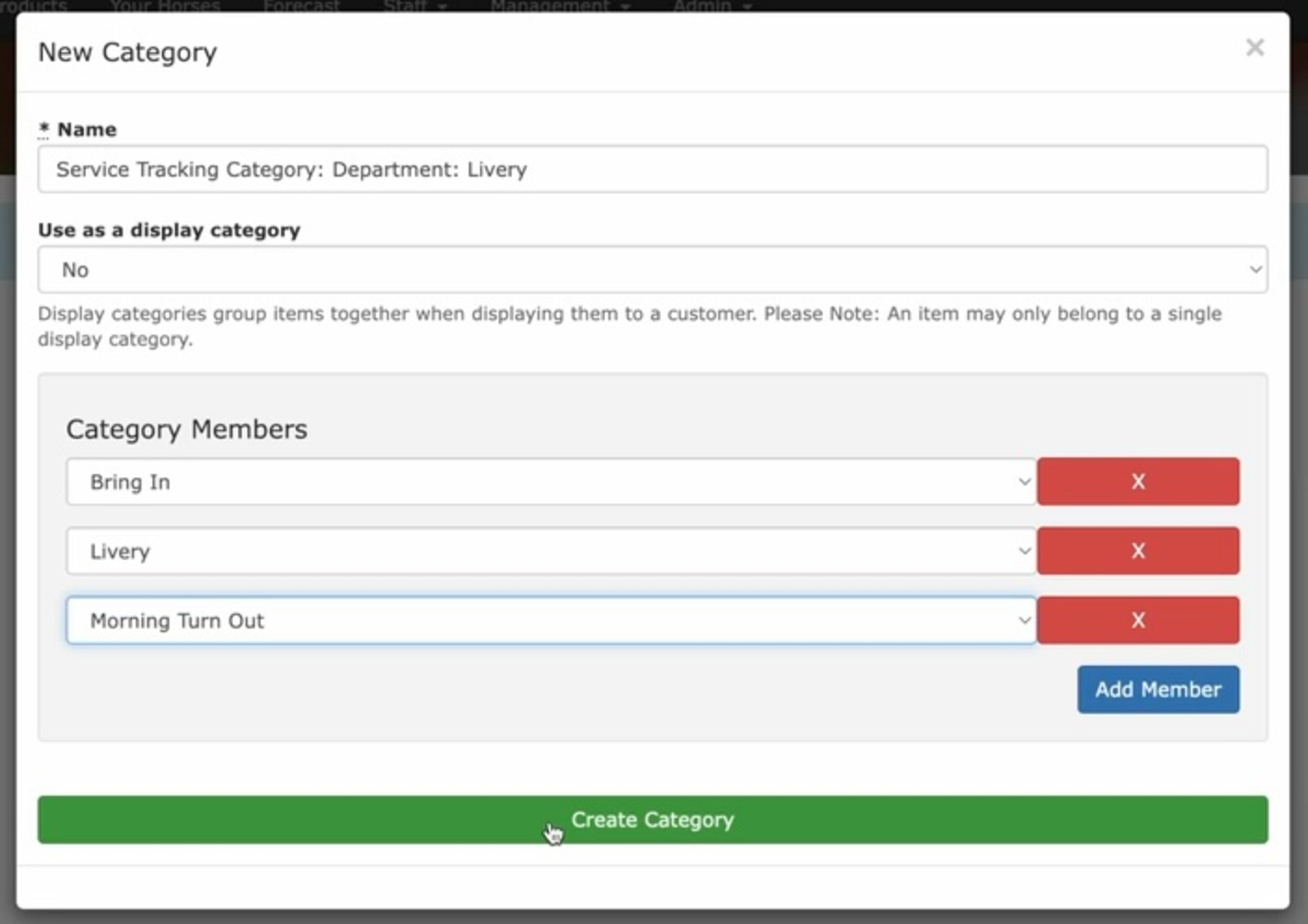Open the Morning Turn Out member dropdown
The image size is (1308, 924).
[550, 621]
